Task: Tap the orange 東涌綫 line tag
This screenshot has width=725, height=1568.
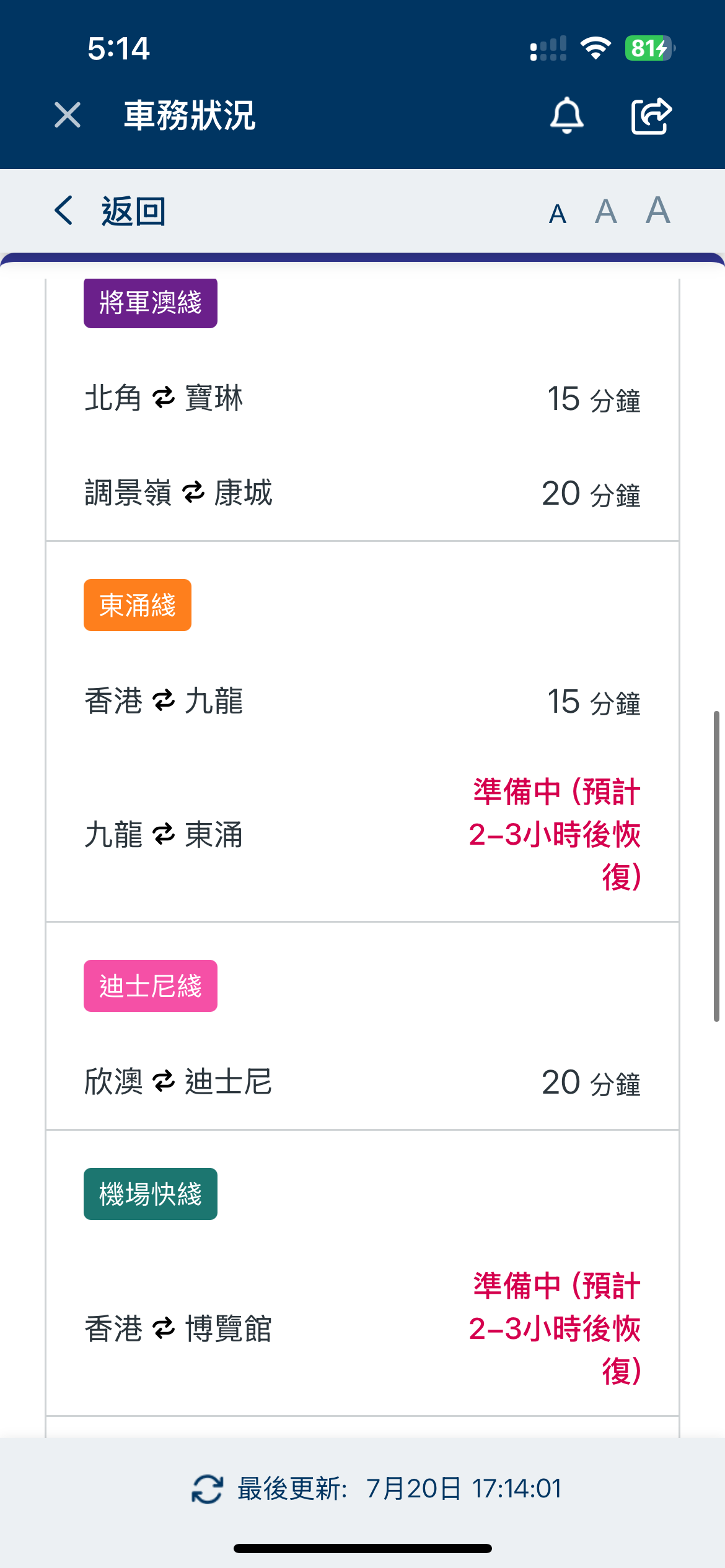Action: pos(138,605)
